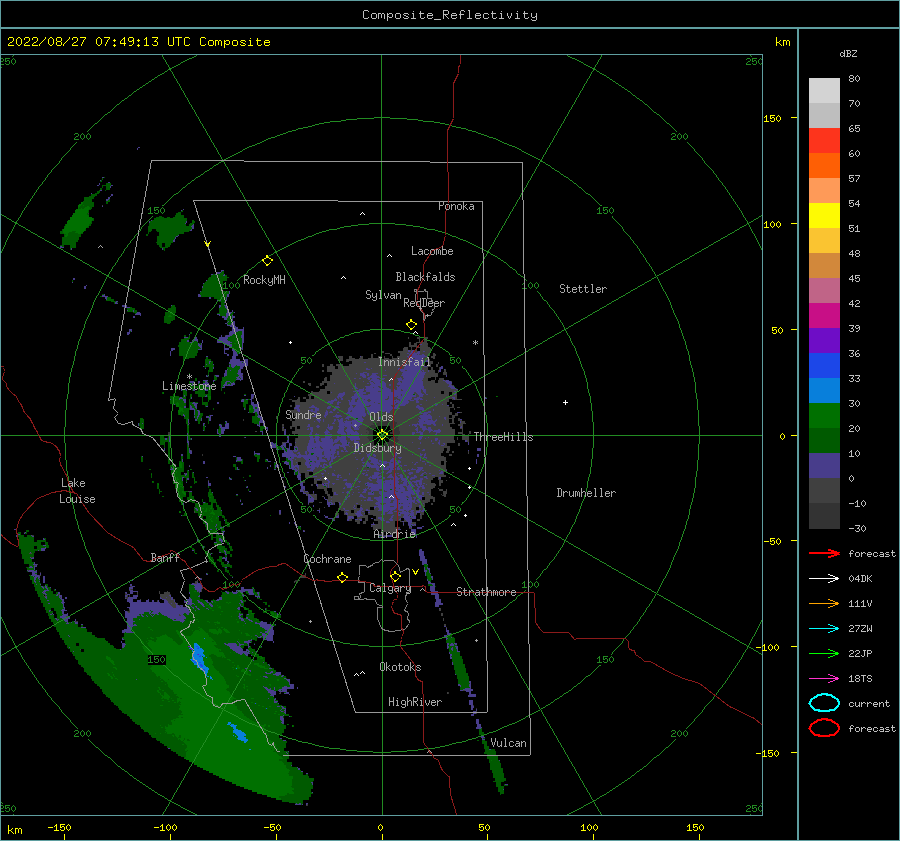The image size is (900, 841).
Task: Click the Composite_Reflectivity title text
Action: [x=450, y=14]
